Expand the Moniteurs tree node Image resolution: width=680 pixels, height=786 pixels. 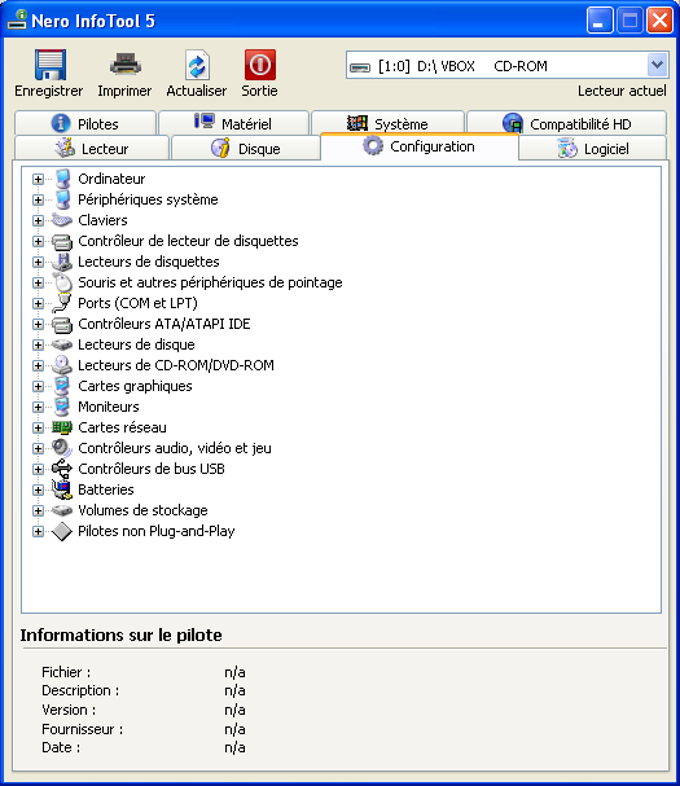click(x=38, y=407)
